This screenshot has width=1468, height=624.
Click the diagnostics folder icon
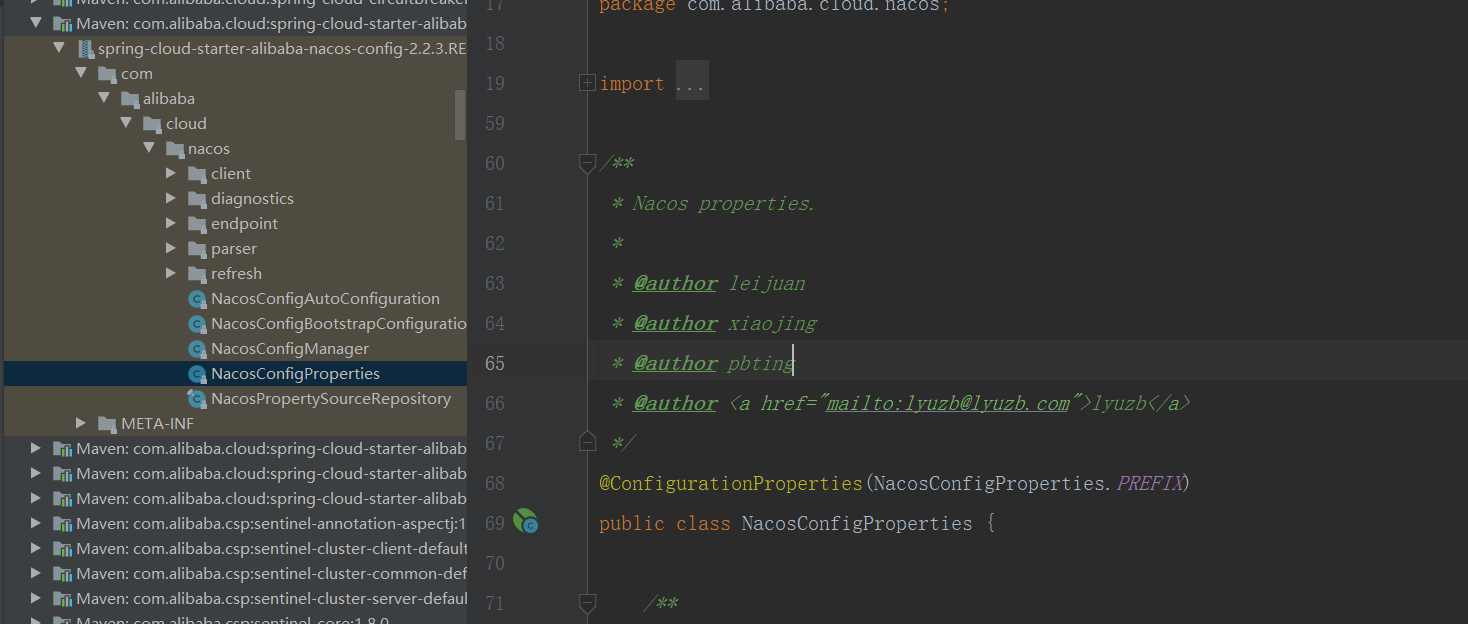pos(197,199)
